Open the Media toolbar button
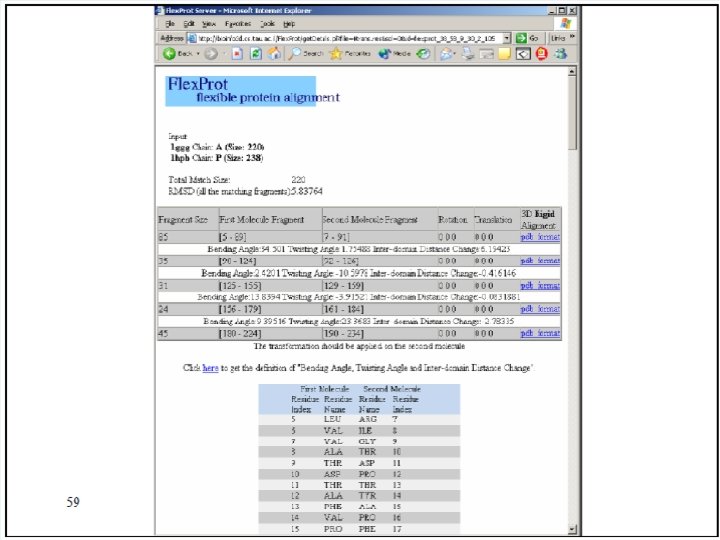The image size is (720, 540). coord(394,54)
